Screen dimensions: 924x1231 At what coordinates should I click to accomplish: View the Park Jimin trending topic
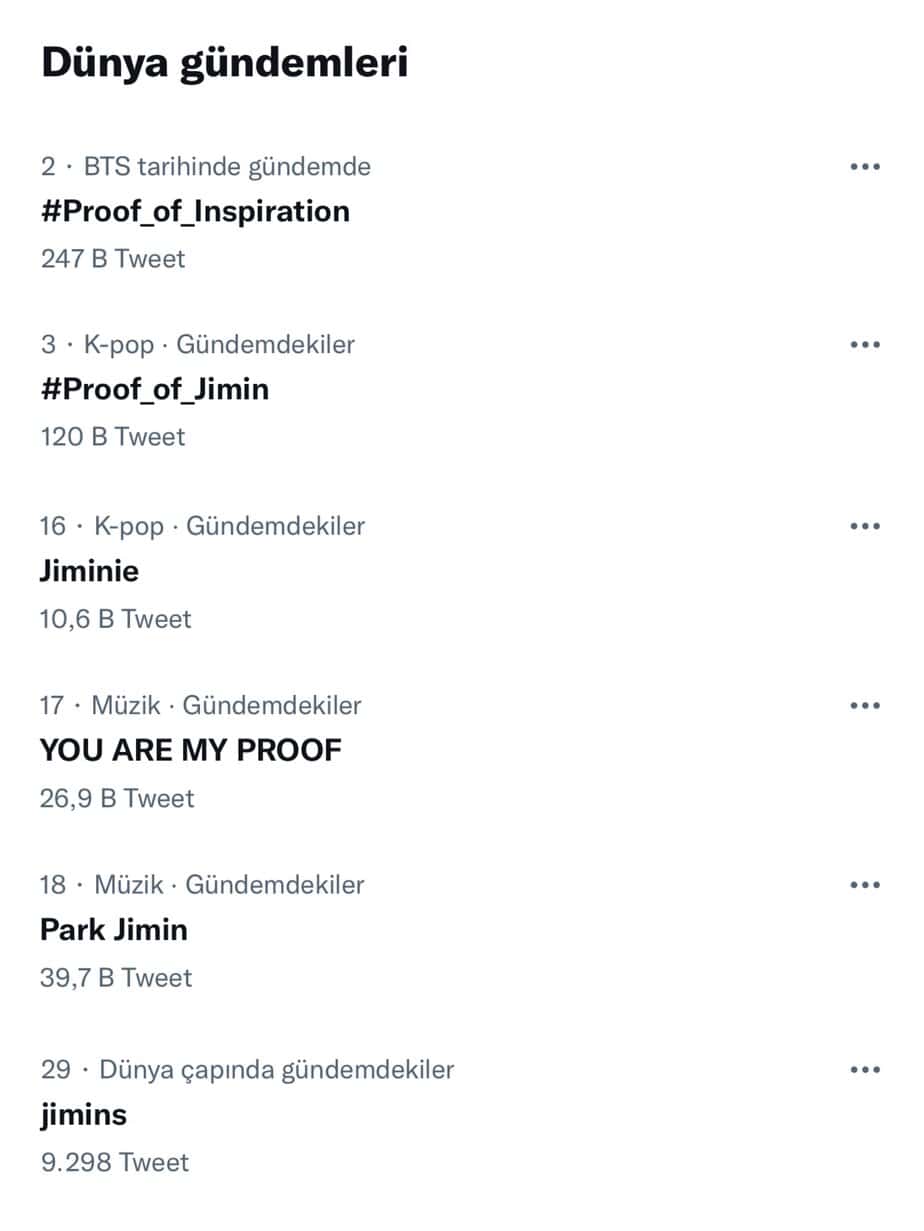point(114,930)
